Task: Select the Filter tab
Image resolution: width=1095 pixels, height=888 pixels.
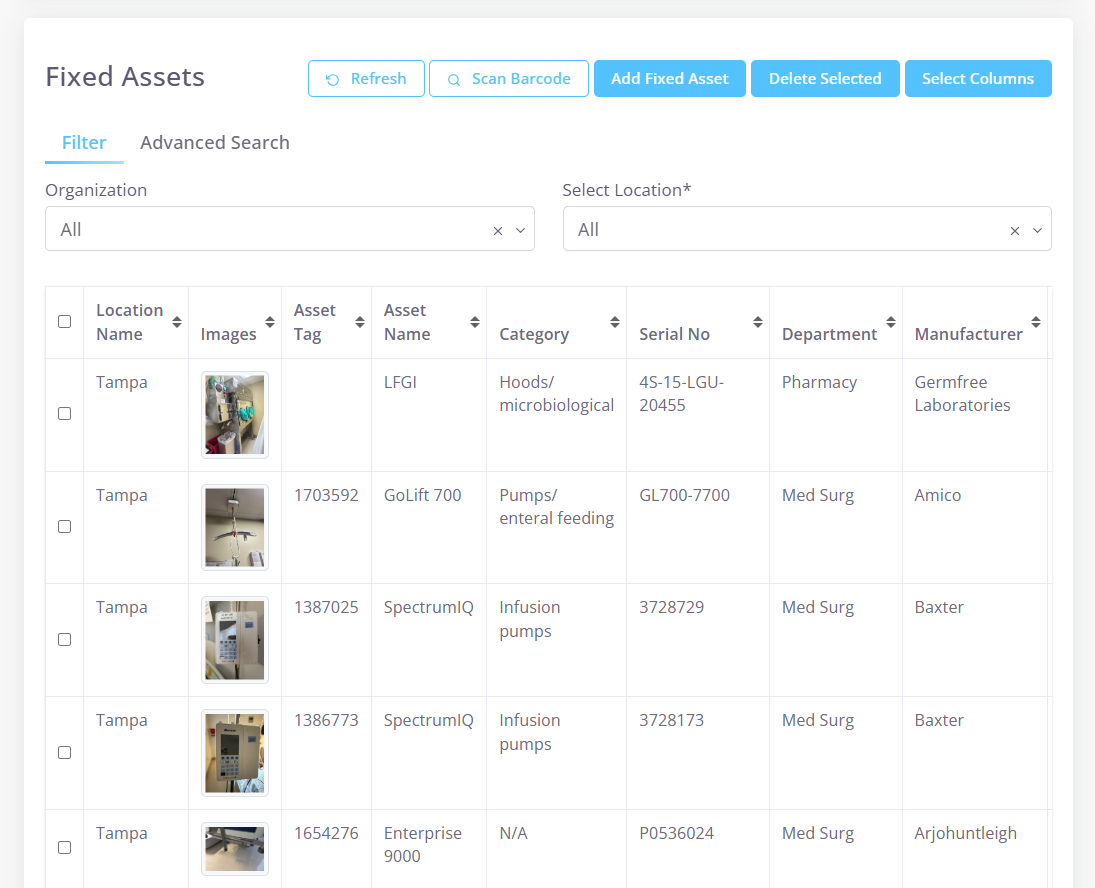Action: pos(84,143)
